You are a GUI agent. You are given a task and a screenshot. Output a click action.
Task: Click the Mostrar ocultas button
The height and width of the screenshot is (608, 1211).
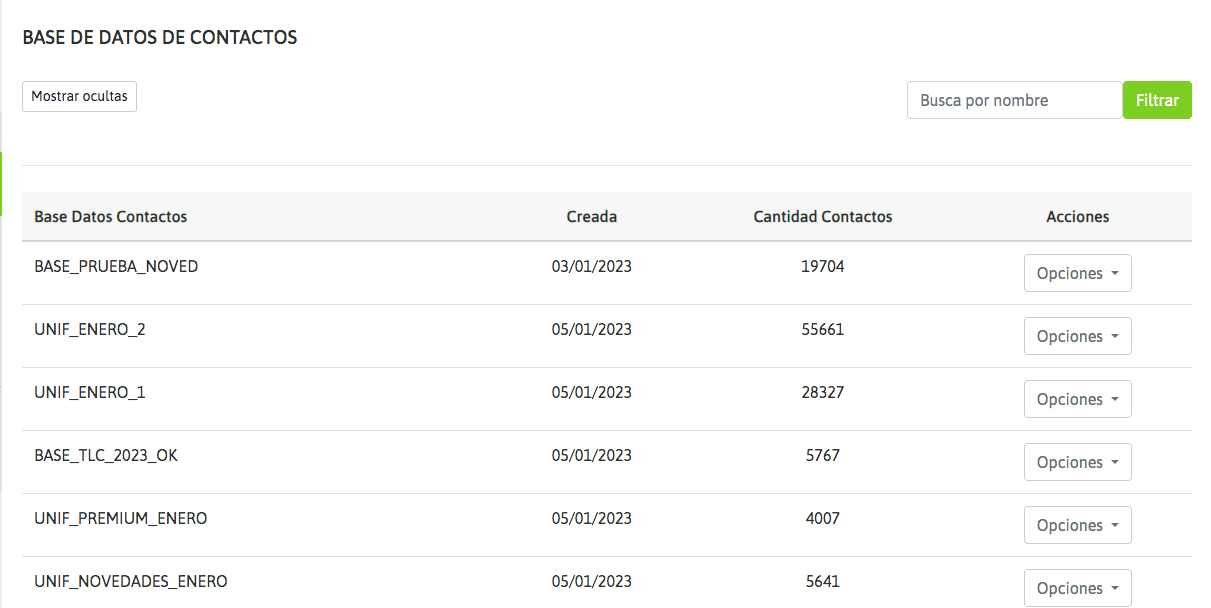coord(79,97)
